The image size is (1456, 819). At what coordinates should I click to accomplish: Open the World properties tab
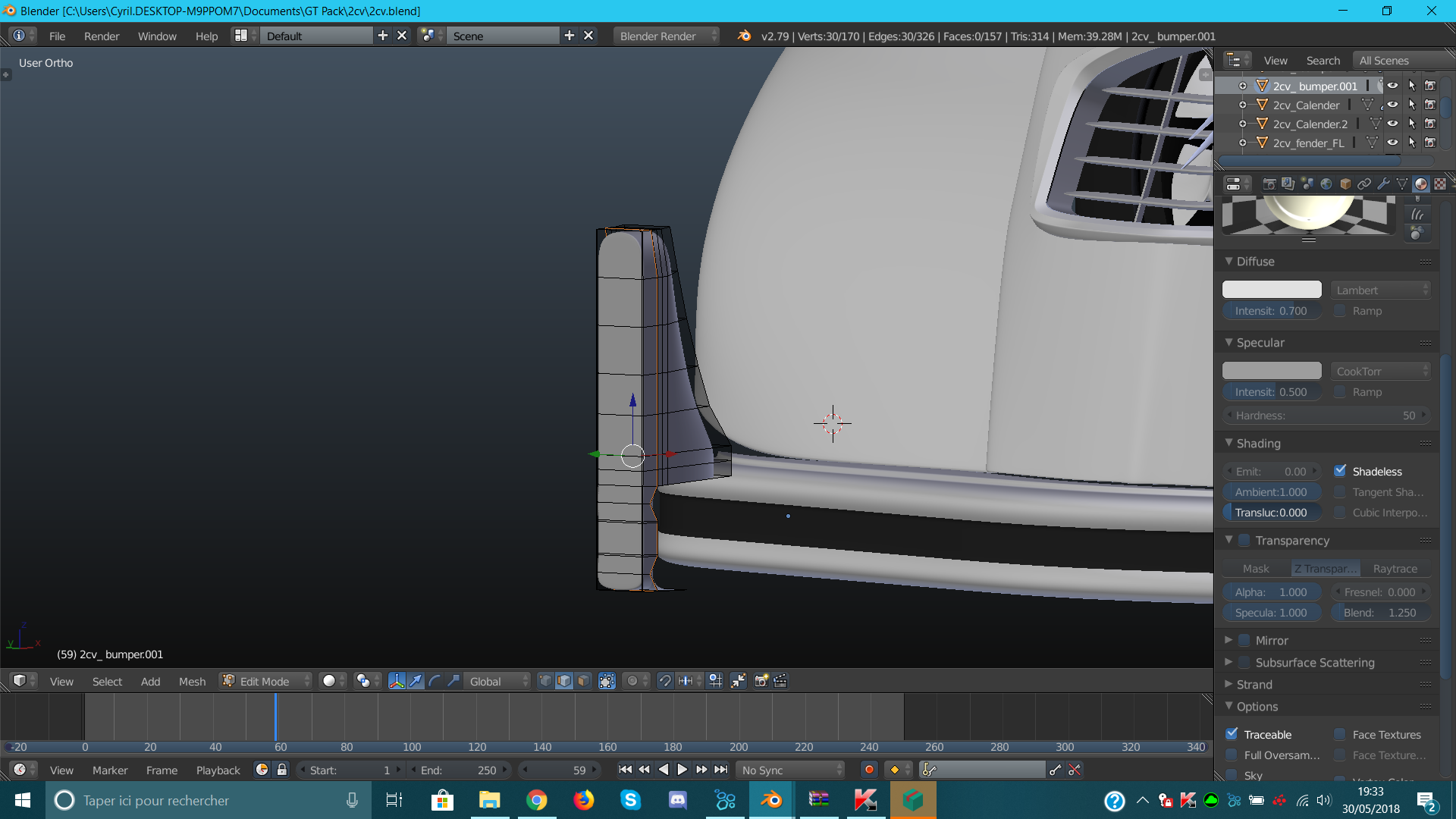coord(1326,184)
